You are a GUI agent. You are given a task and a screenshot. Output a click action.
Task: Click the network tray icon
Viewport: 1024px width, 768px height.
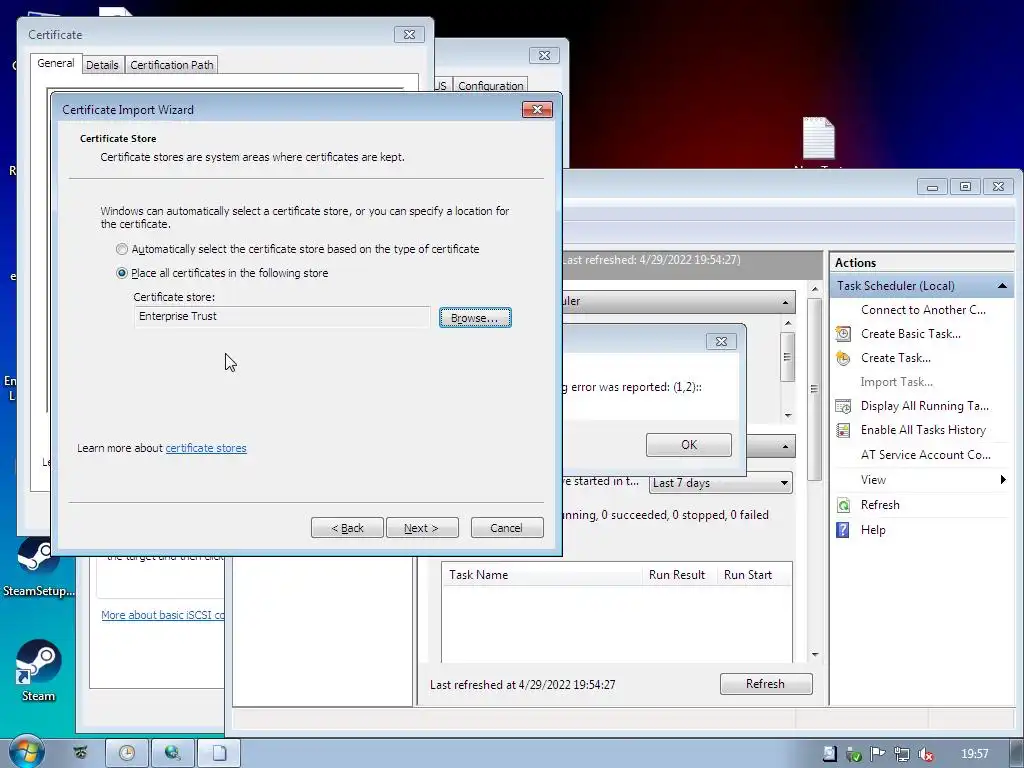(902, 754)
